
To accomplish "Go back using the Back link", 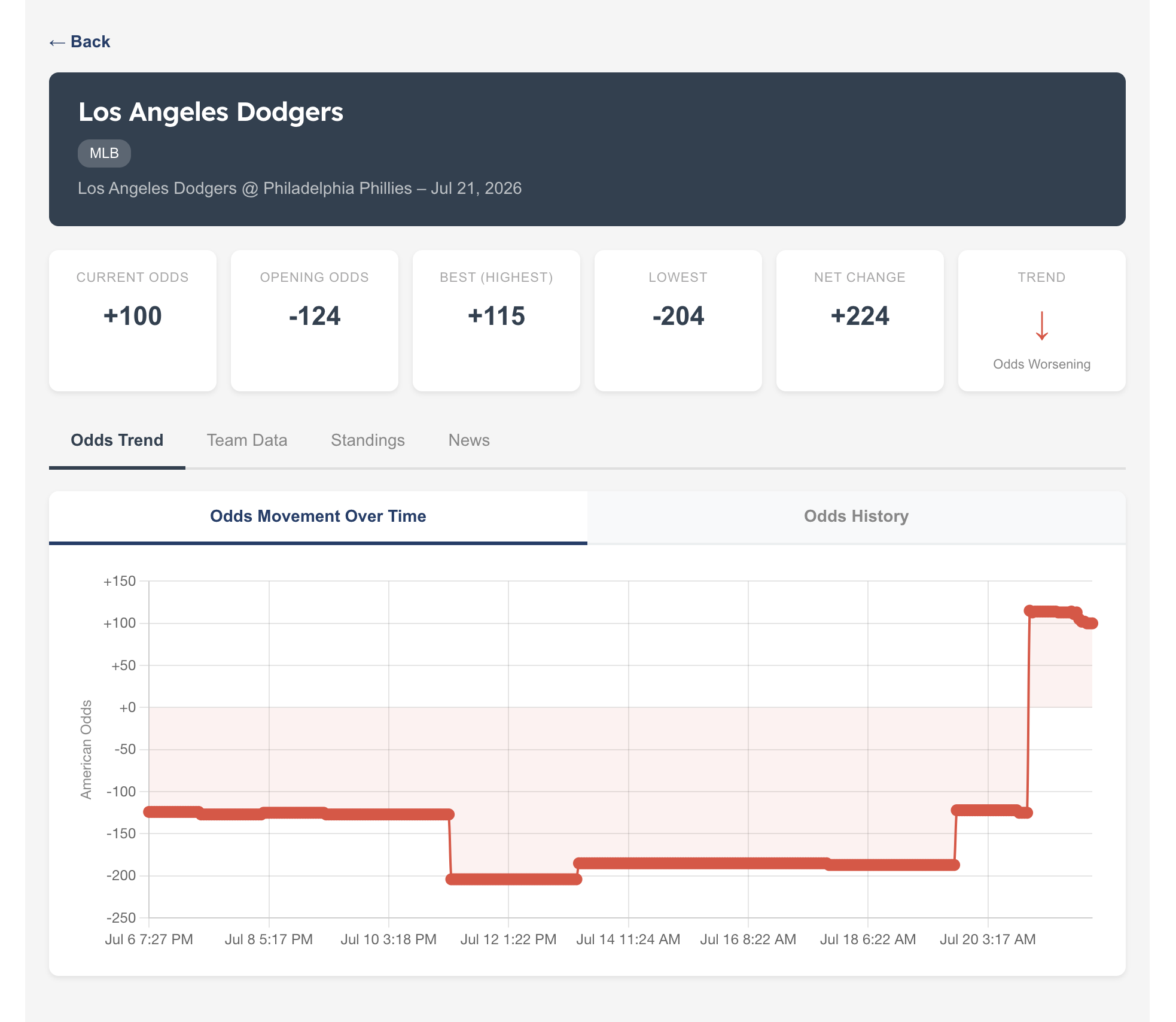I will (80, 42).
